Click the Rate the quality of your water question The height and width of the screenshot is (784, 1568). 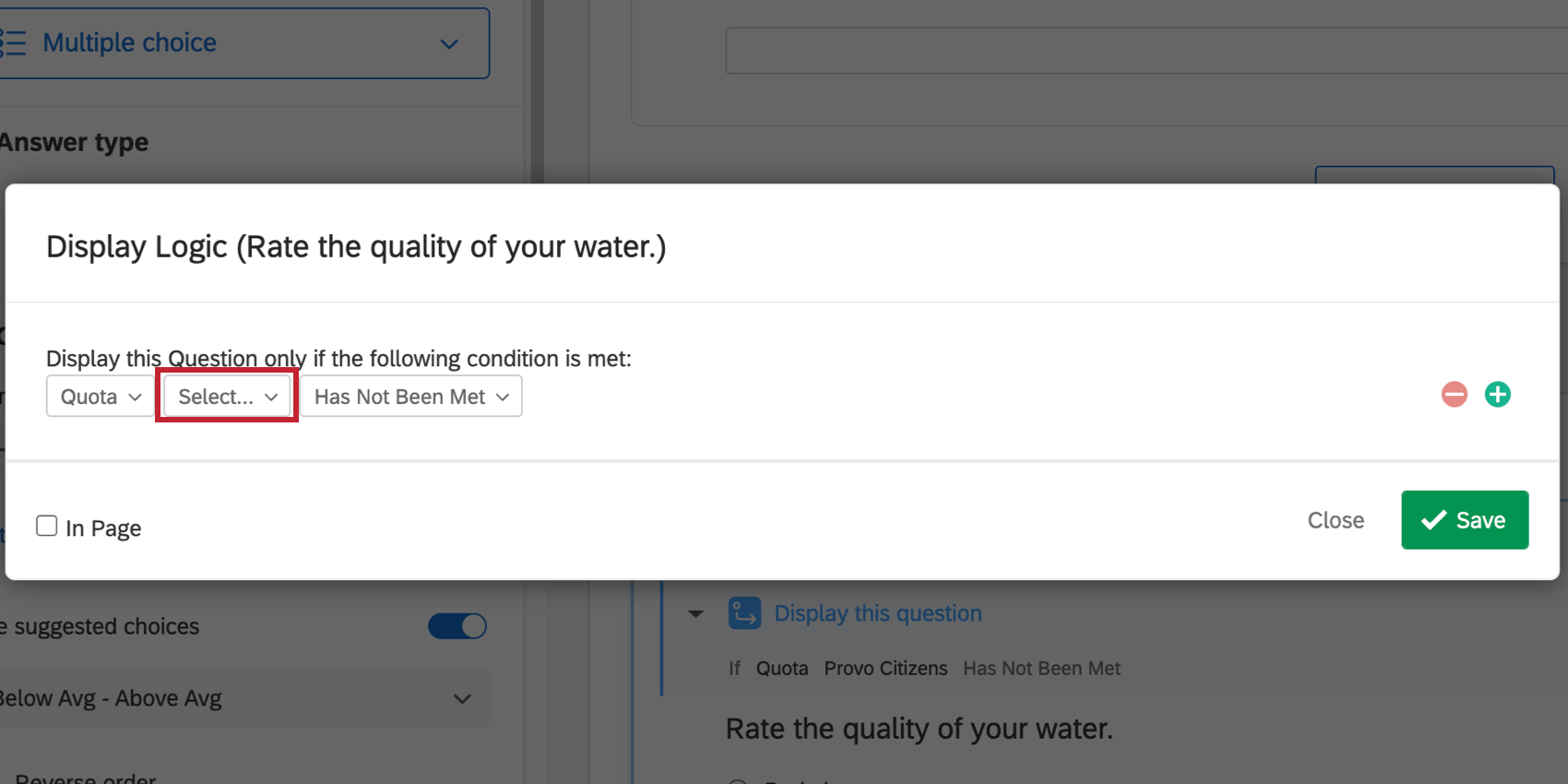pos(919,728)
